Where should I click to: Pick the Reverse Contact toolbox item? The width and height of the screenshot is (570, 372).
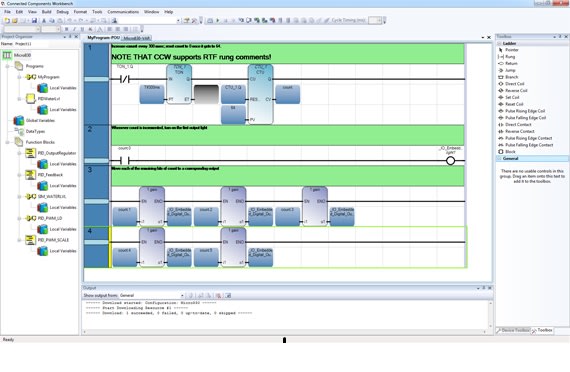coord(516,131)
